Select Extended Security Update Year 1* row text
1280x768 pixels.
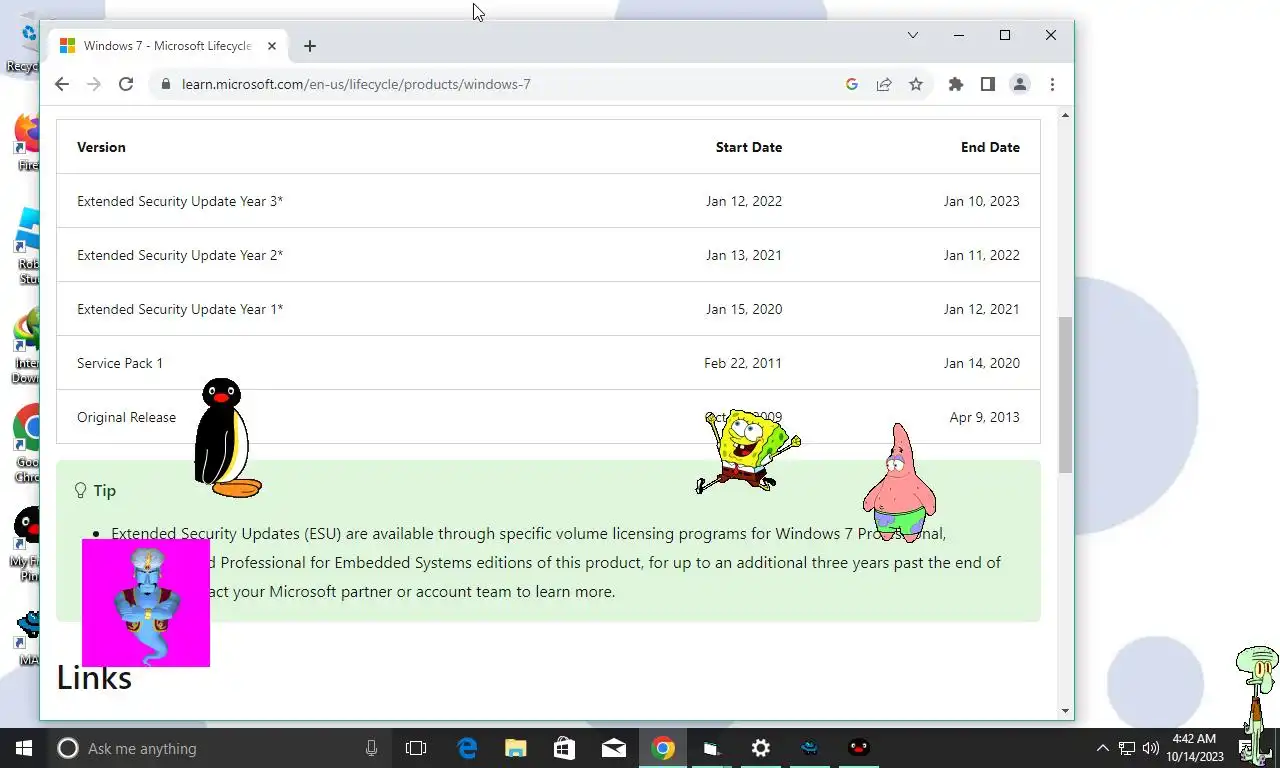pyautogui.click(x=180, y=309)
